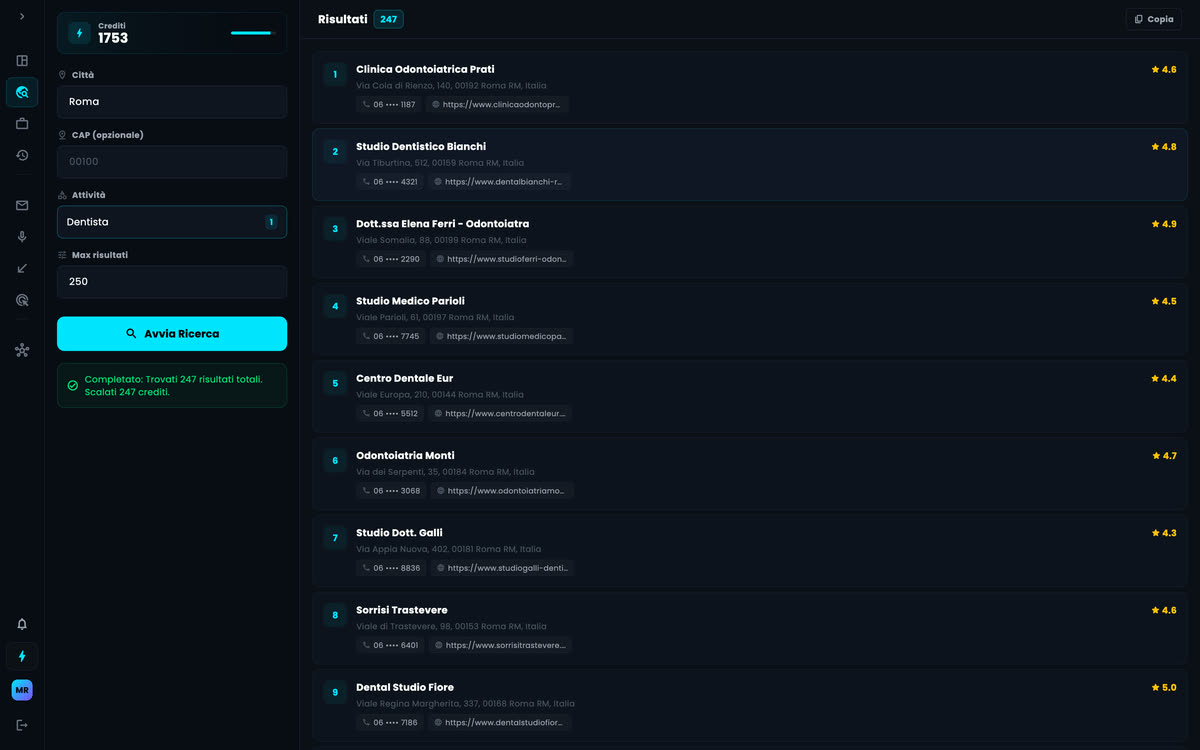
Task: Expand the sidebar with the chevron arrow
Action: click(22, 16)
